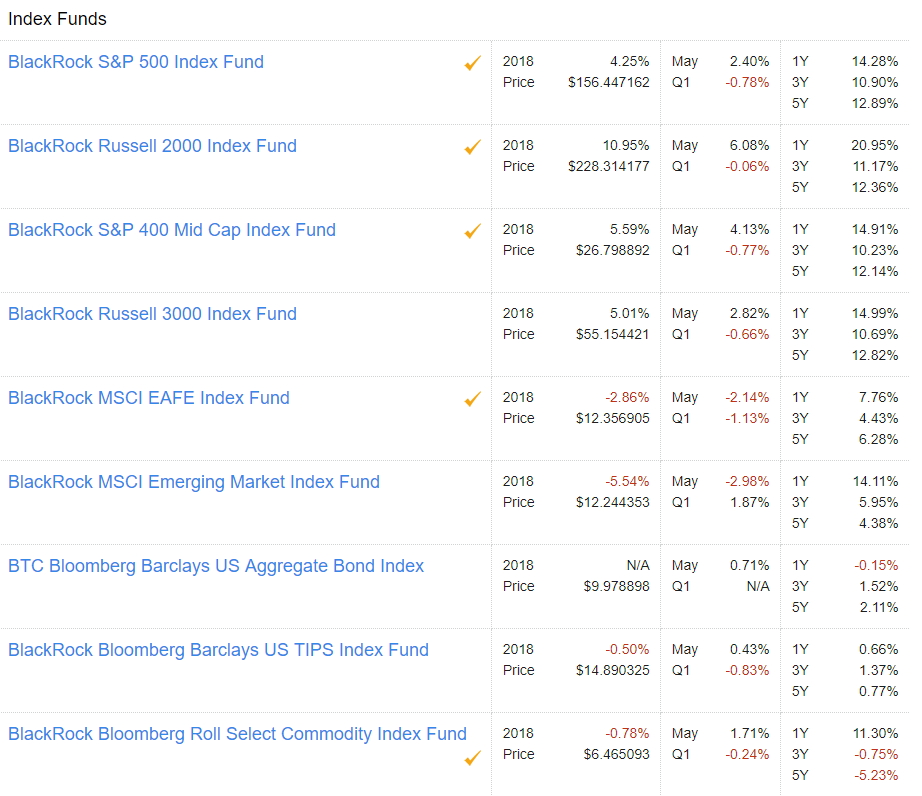Click the $14.890325 price value
This screenshot has height=796, width=922.
pos(613,671)
